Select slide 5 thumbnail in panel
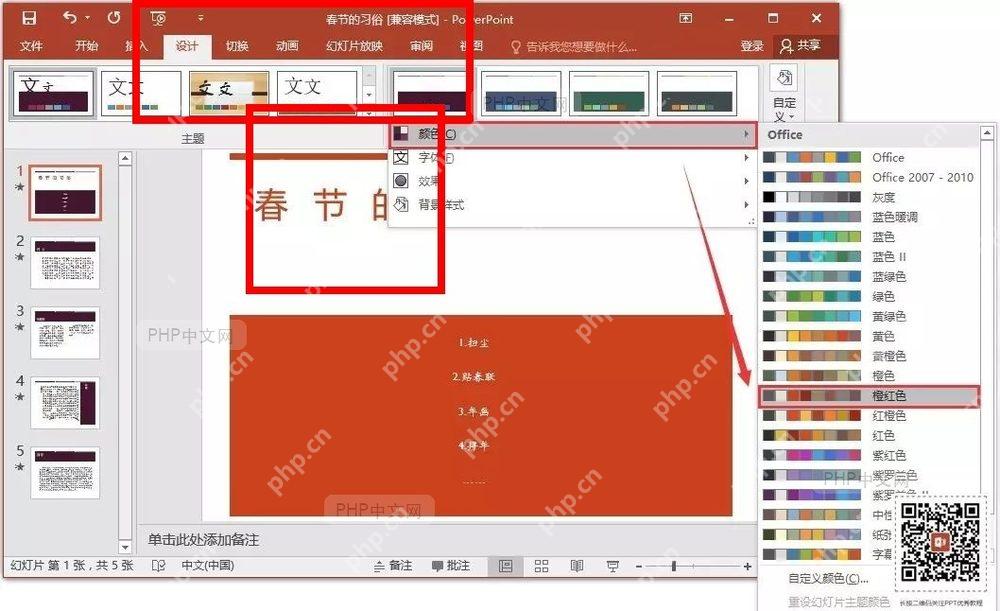 [65, 473]
